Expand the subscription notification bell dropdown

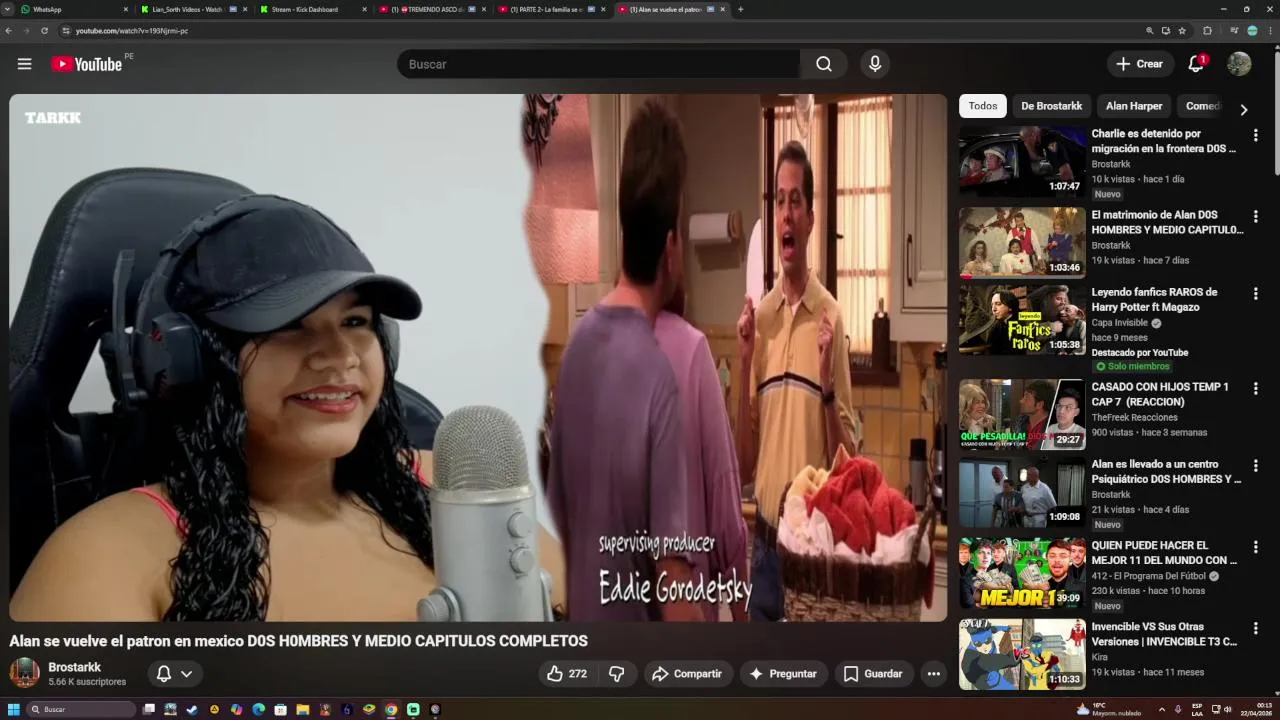pos(174,674)
